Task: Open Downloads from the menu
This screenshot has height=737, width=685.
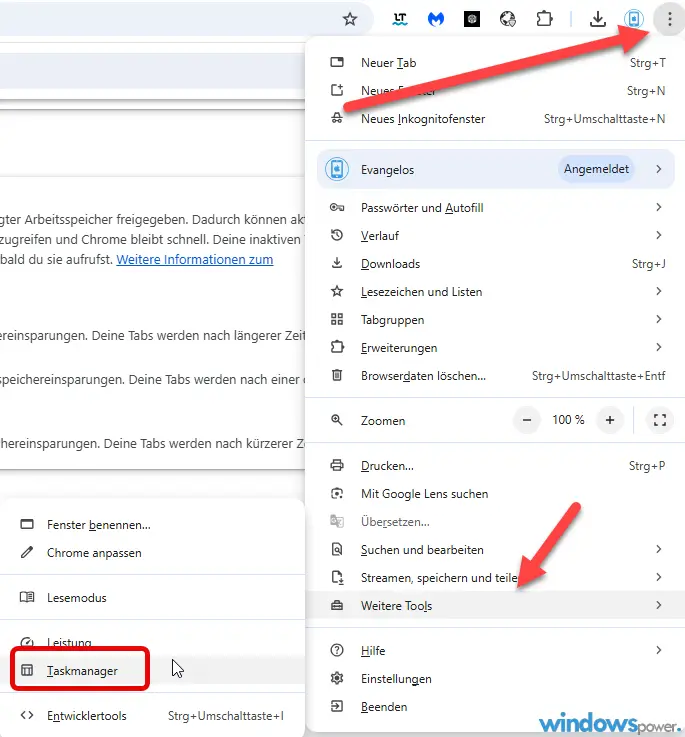Action: click(495, 264)
